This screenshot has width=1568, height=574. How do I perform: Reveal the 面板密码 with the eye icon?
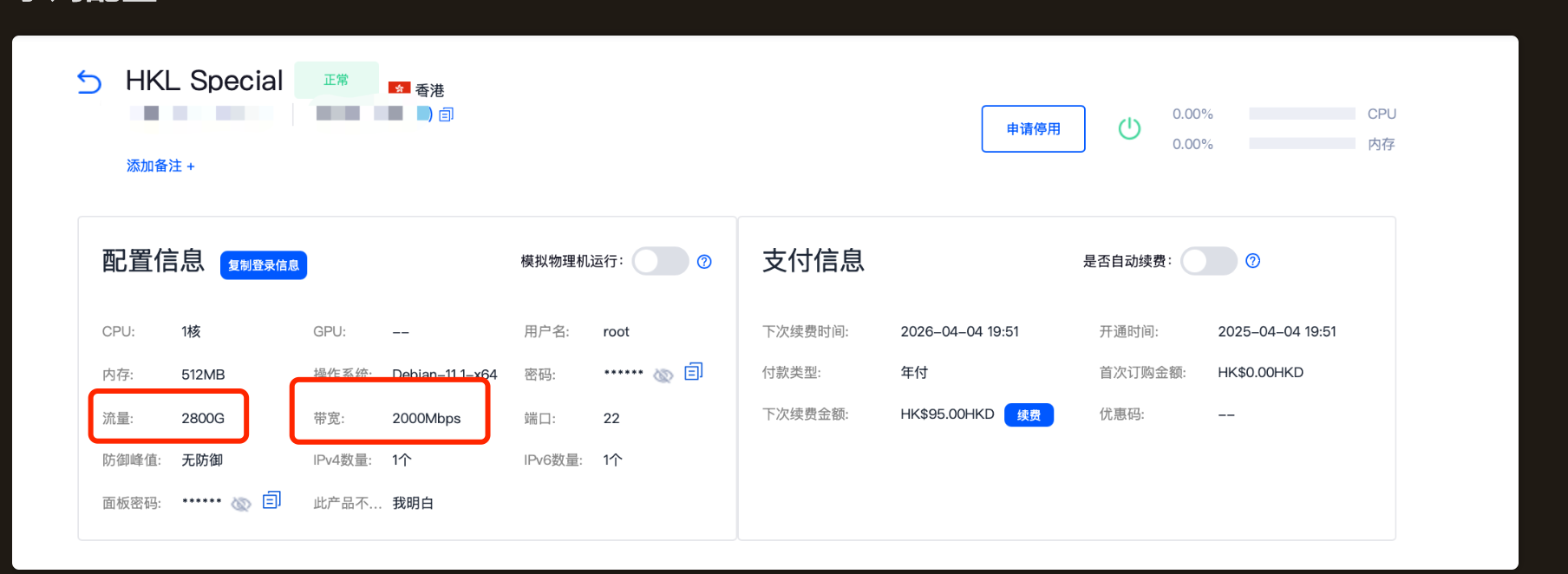tap(241, 503)
